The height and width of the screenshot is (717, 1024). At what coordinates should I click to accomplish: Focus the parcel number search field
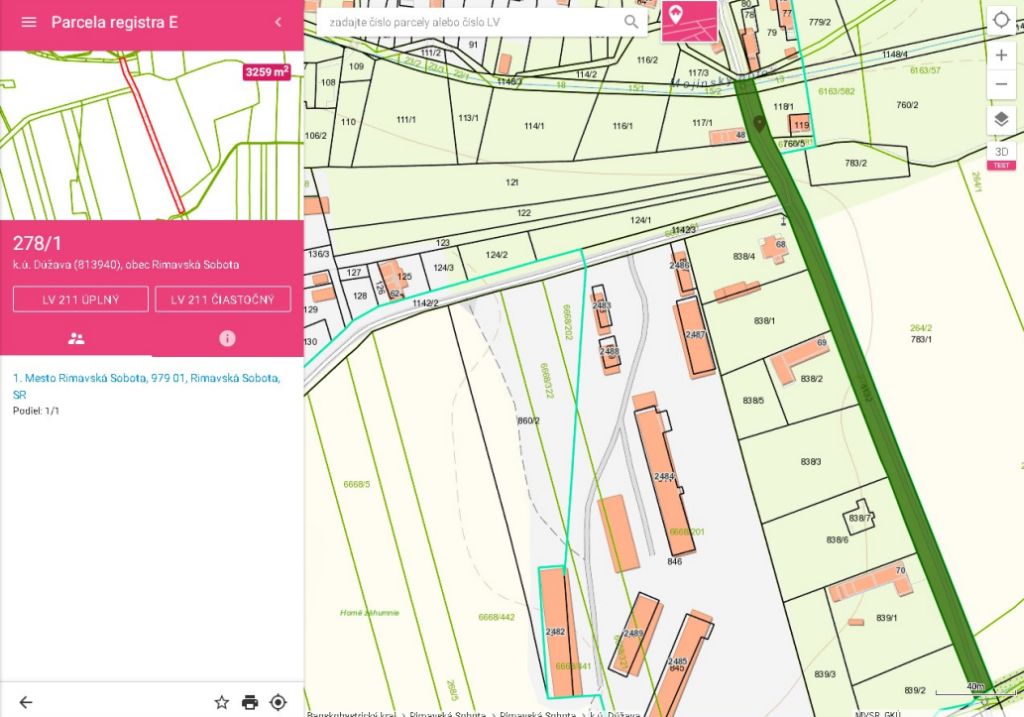coord(470,22)
